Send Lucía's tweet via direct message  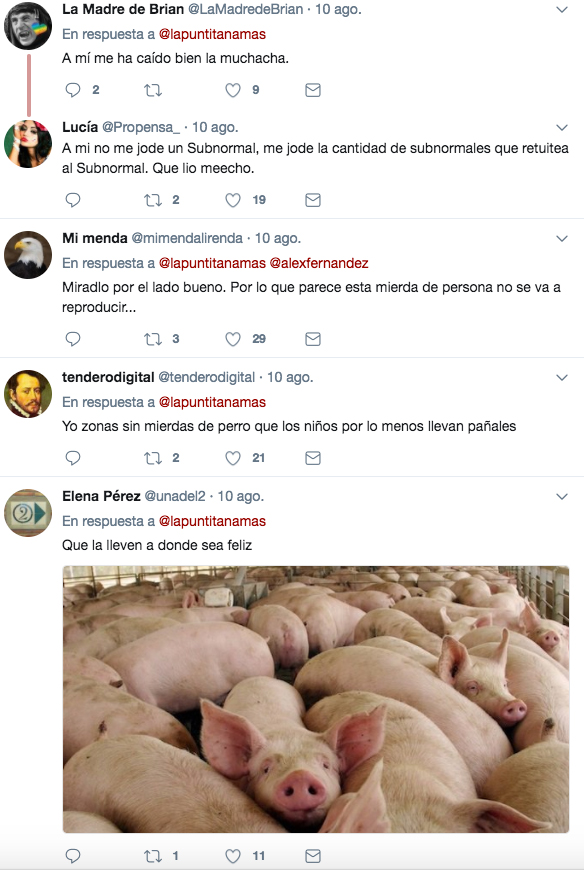tap(313, 200)
